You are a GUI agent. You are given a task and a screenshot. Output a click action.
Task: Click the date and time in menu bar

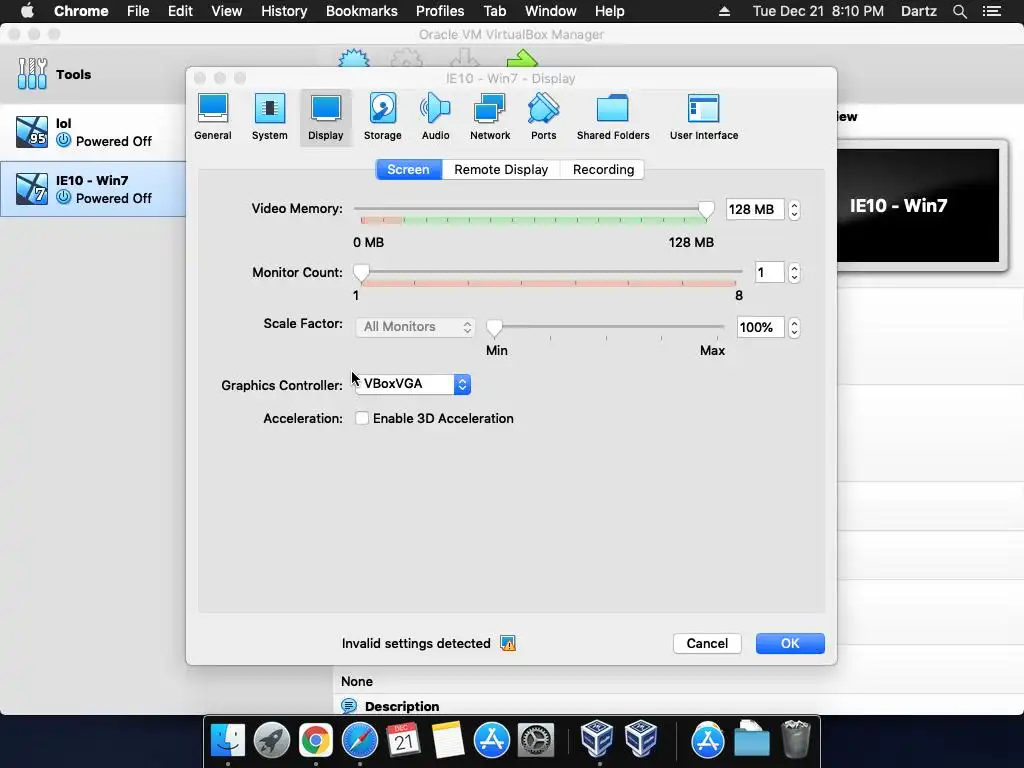(x=818, y=11)
